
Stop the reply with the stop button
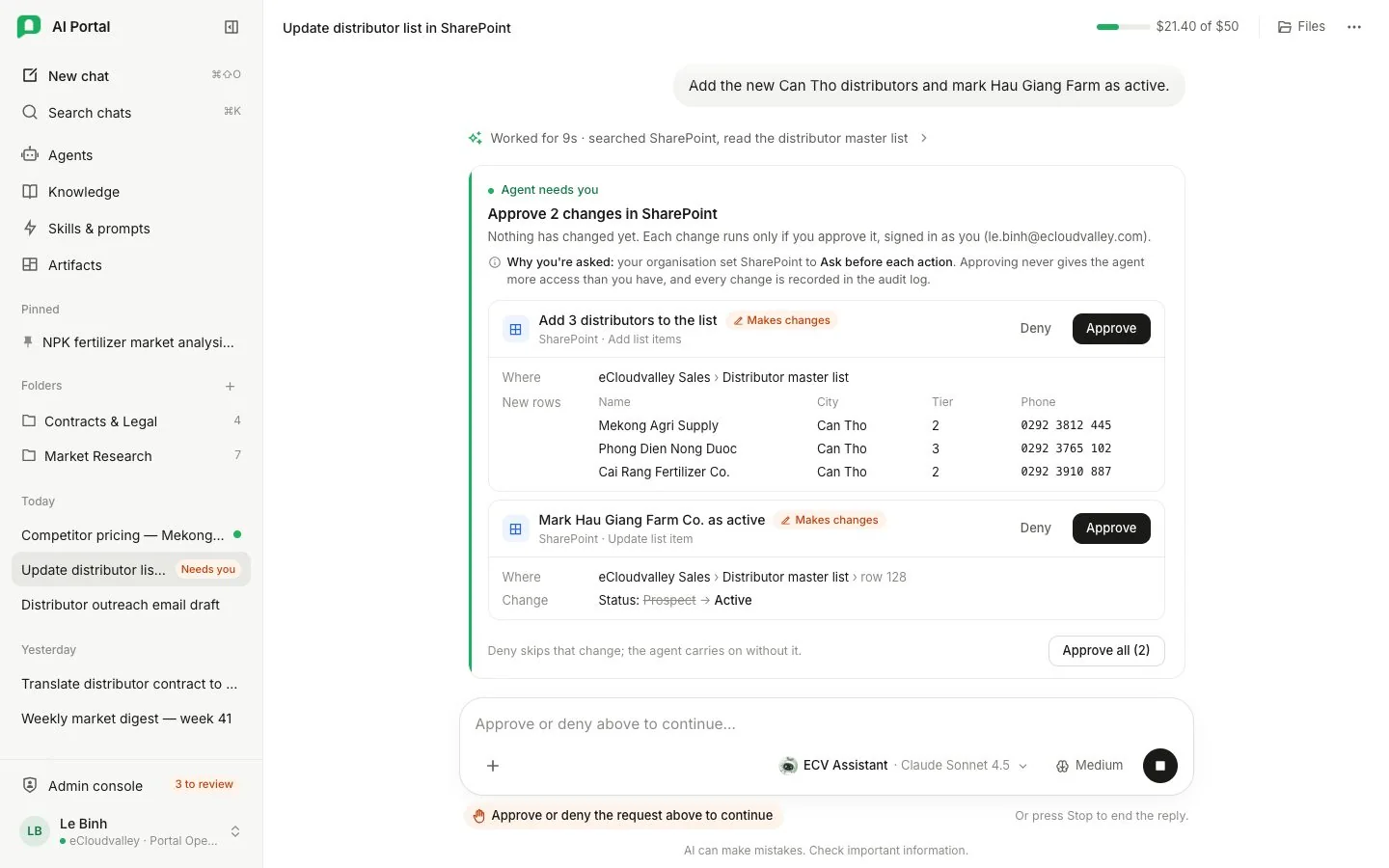(x=1159, y=766)
